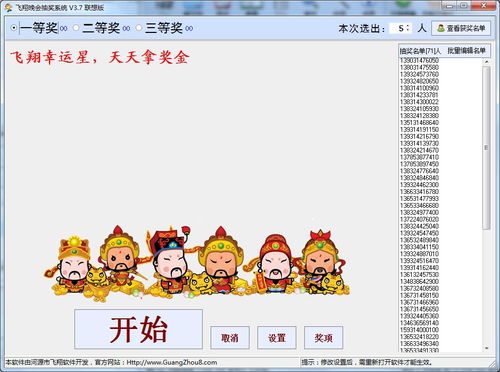The height and width of the screenshot is (372, 500).
Task: Click the 开始 start button
Action: point(138,329)
